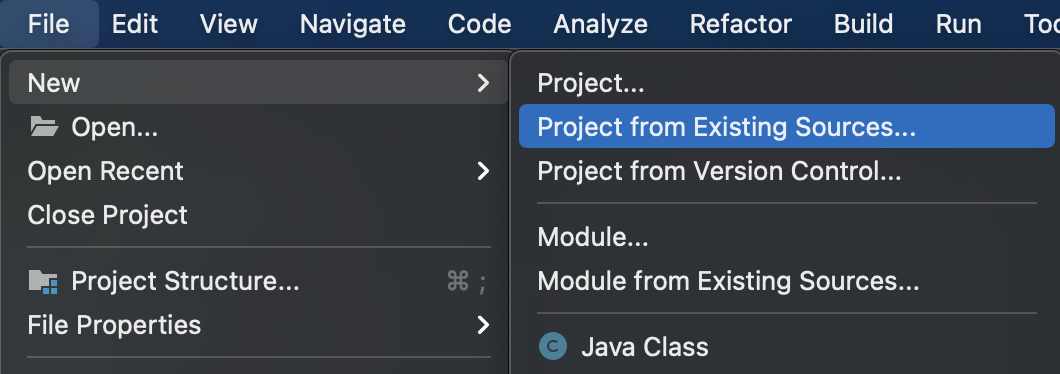Open the Code menu
Image resolution: width=1060 pixels, height=374 pixels.
point(479,24)
